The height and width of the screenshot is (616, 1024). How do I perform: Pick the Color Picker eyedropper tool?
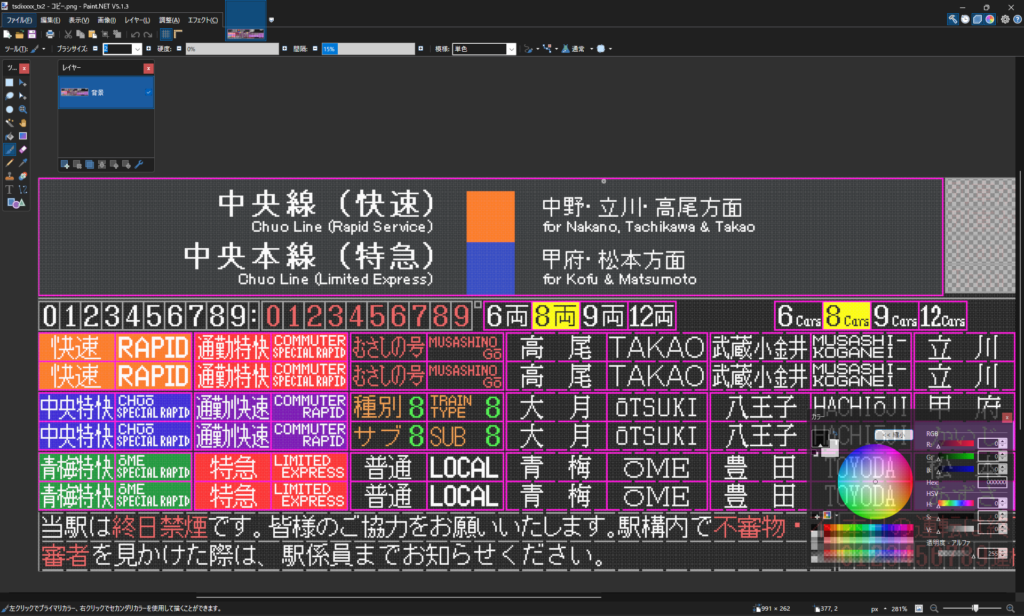(x=22, y=162)
